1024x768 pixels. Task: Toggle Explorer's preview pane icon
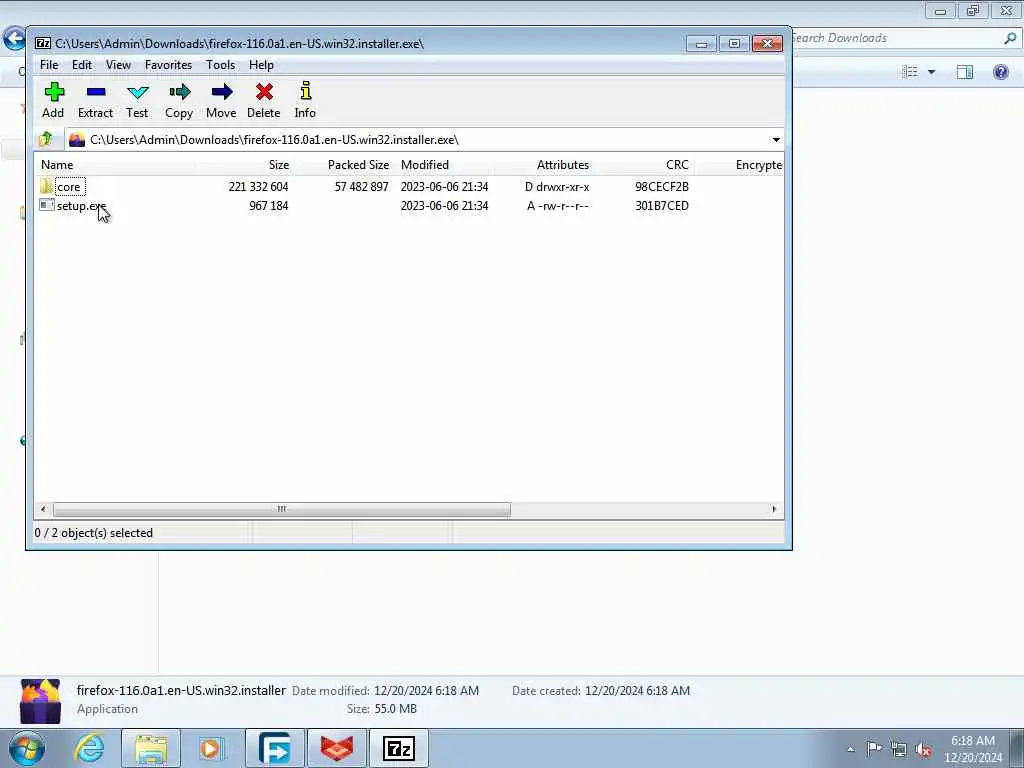point(965,72)
